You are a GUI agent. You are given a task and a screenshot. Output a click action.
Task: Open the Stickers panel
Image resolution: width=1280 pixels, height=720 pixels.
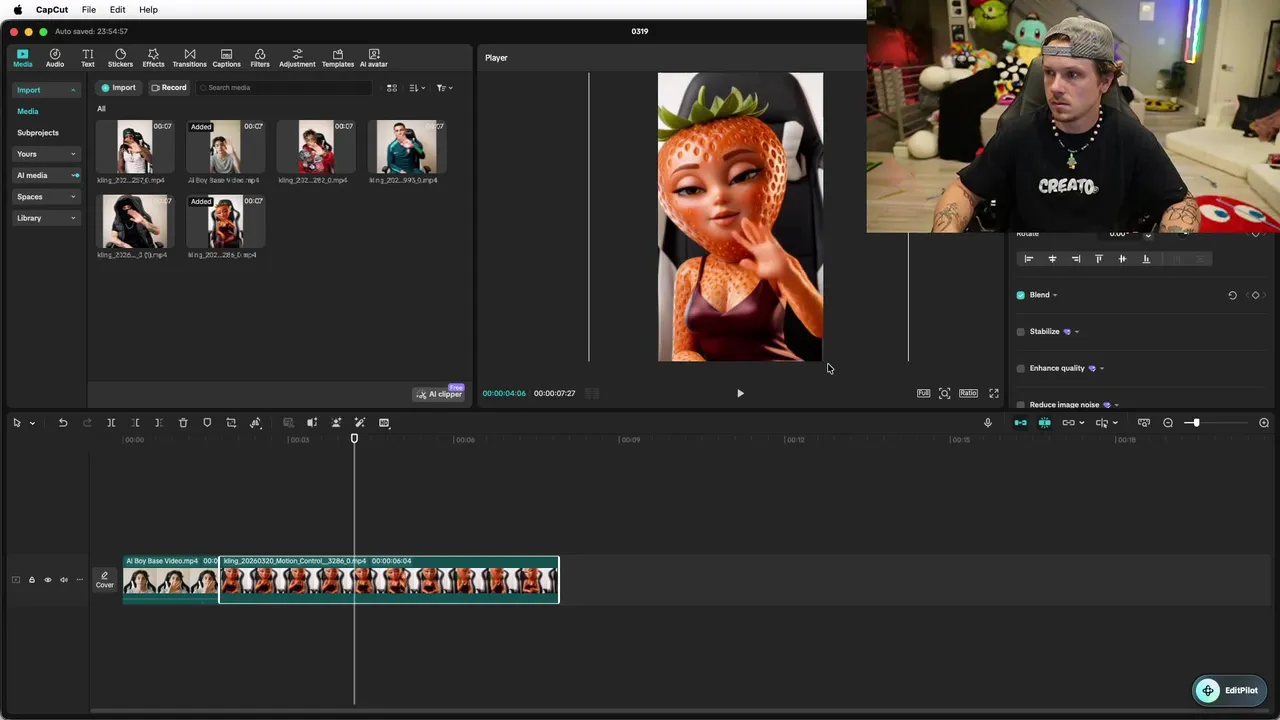(120, 58)
